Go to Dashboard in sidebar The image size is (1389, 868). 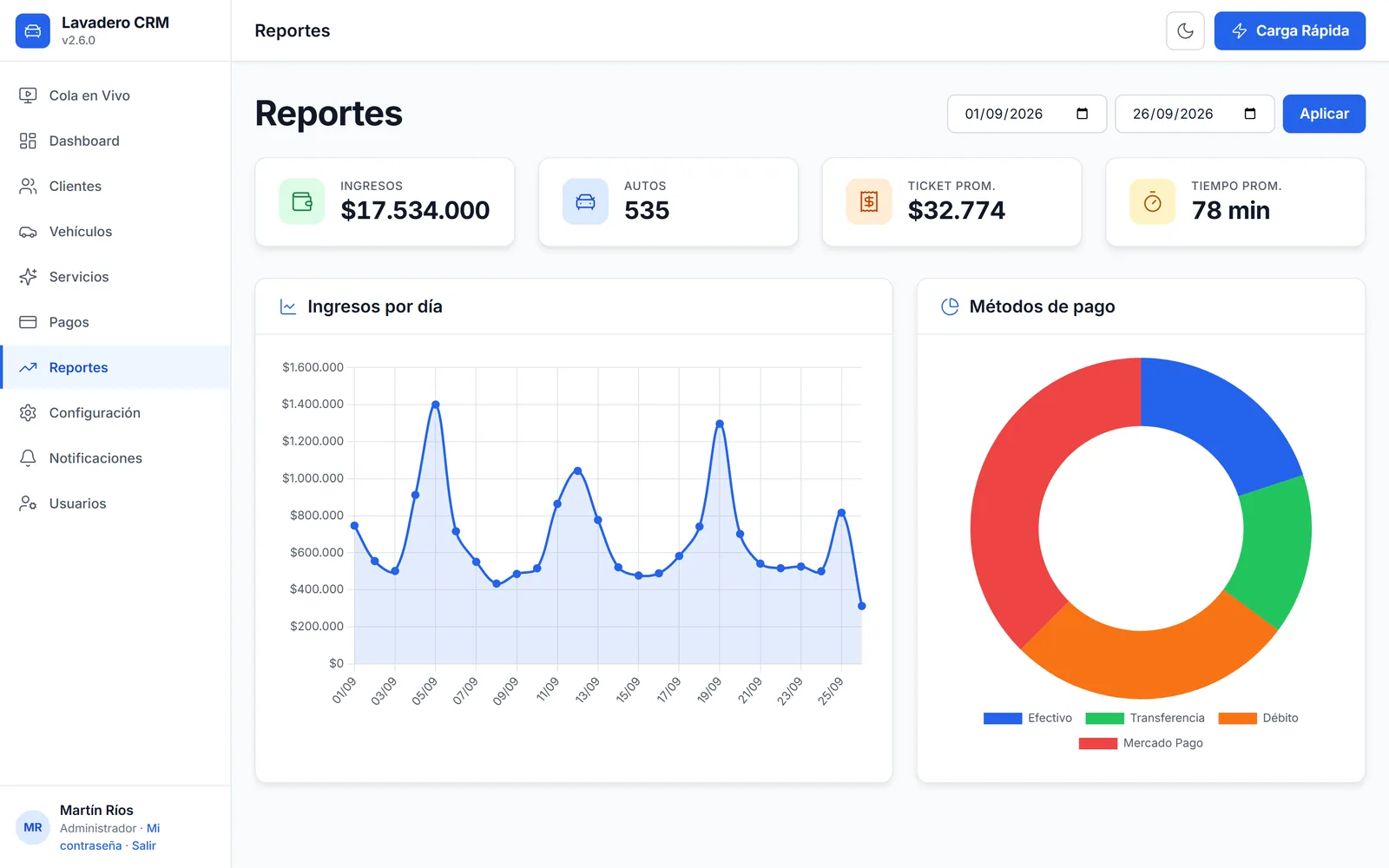pos(115,141)
